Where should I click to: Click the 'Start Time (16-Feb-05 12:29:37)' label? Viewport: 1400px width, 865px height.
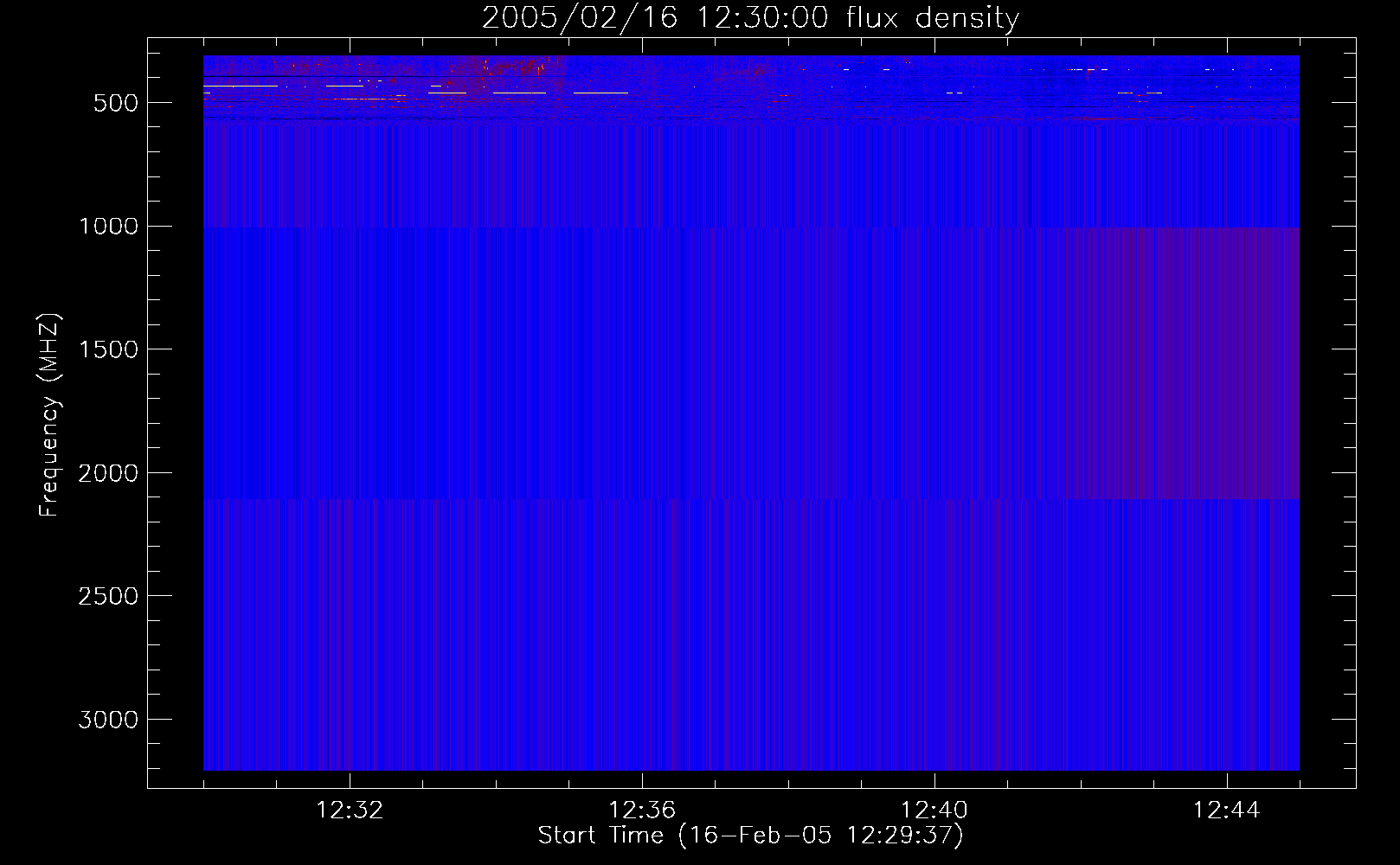pos(750,836)
